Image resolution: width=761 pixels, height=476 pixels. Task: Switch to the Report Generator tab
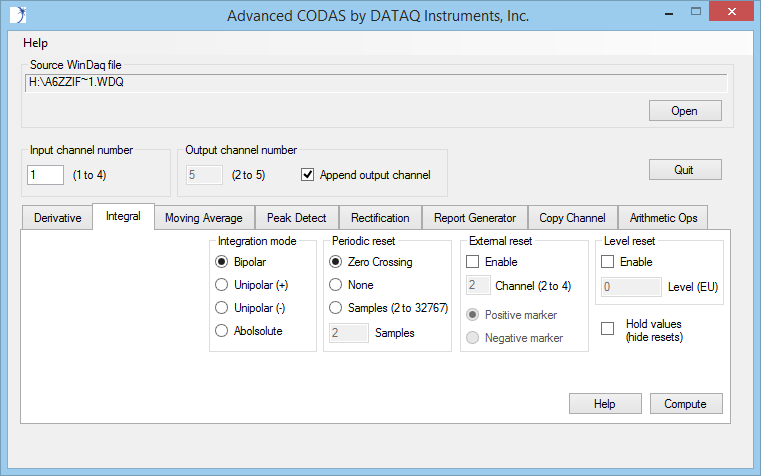tap(475, 218)
